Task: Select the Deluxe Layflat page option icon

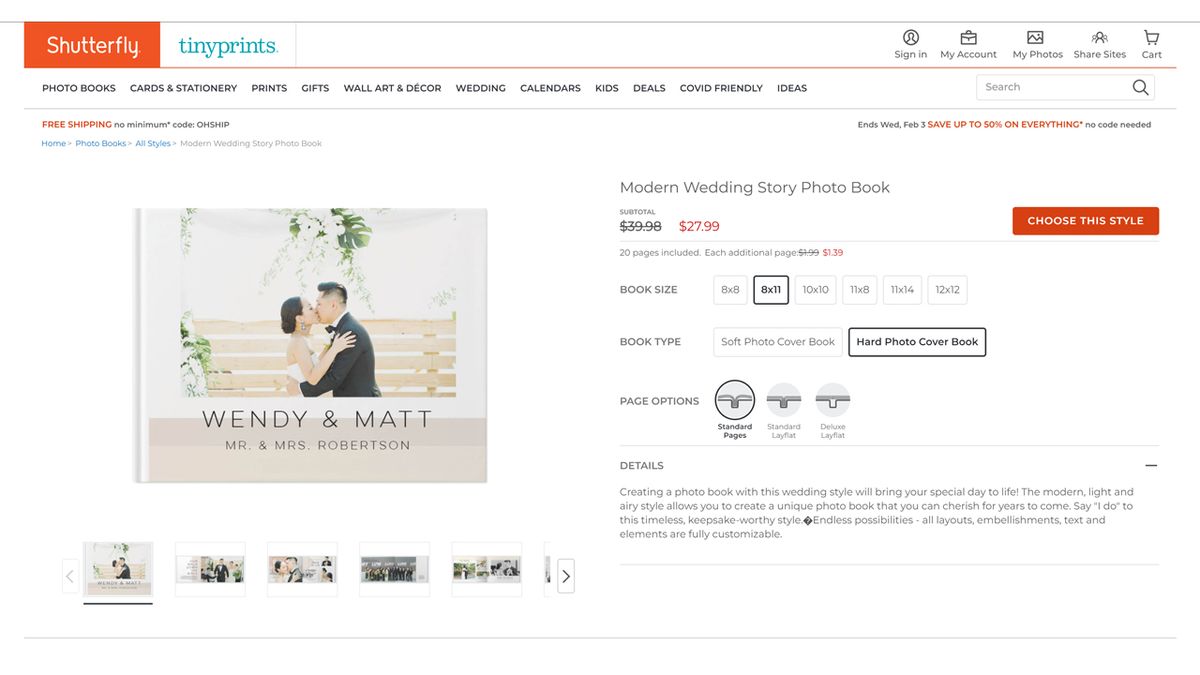Action: coord(833,401)
